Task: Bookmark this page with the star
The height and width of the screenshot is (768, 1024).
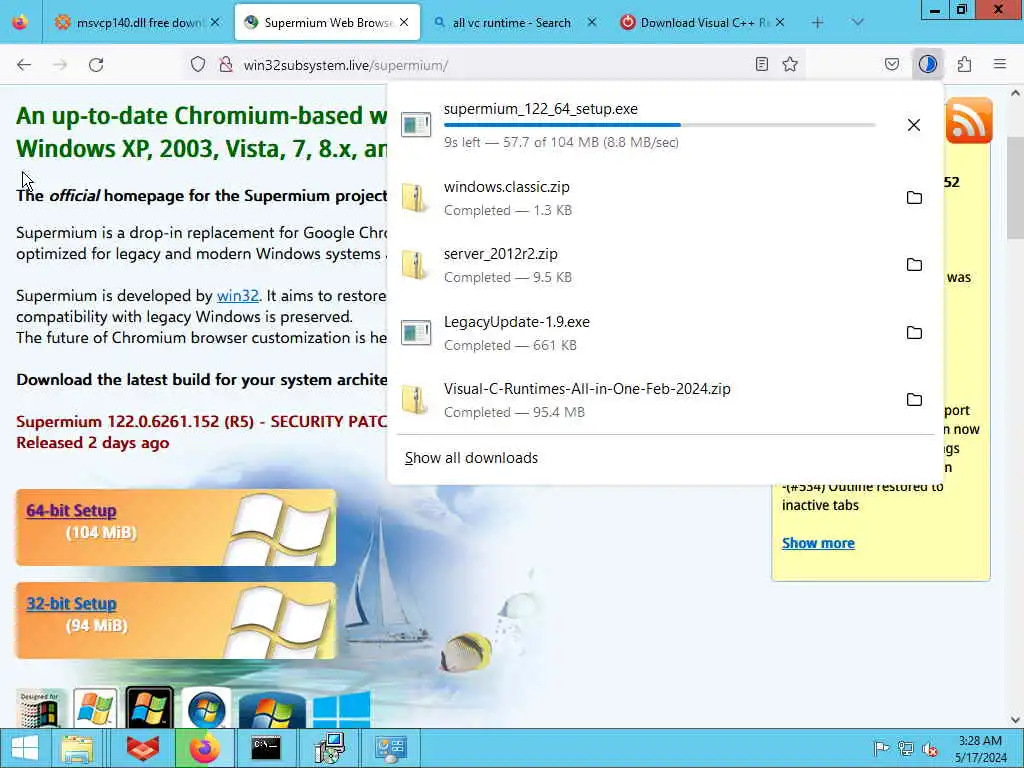Action: coord(790,64)
